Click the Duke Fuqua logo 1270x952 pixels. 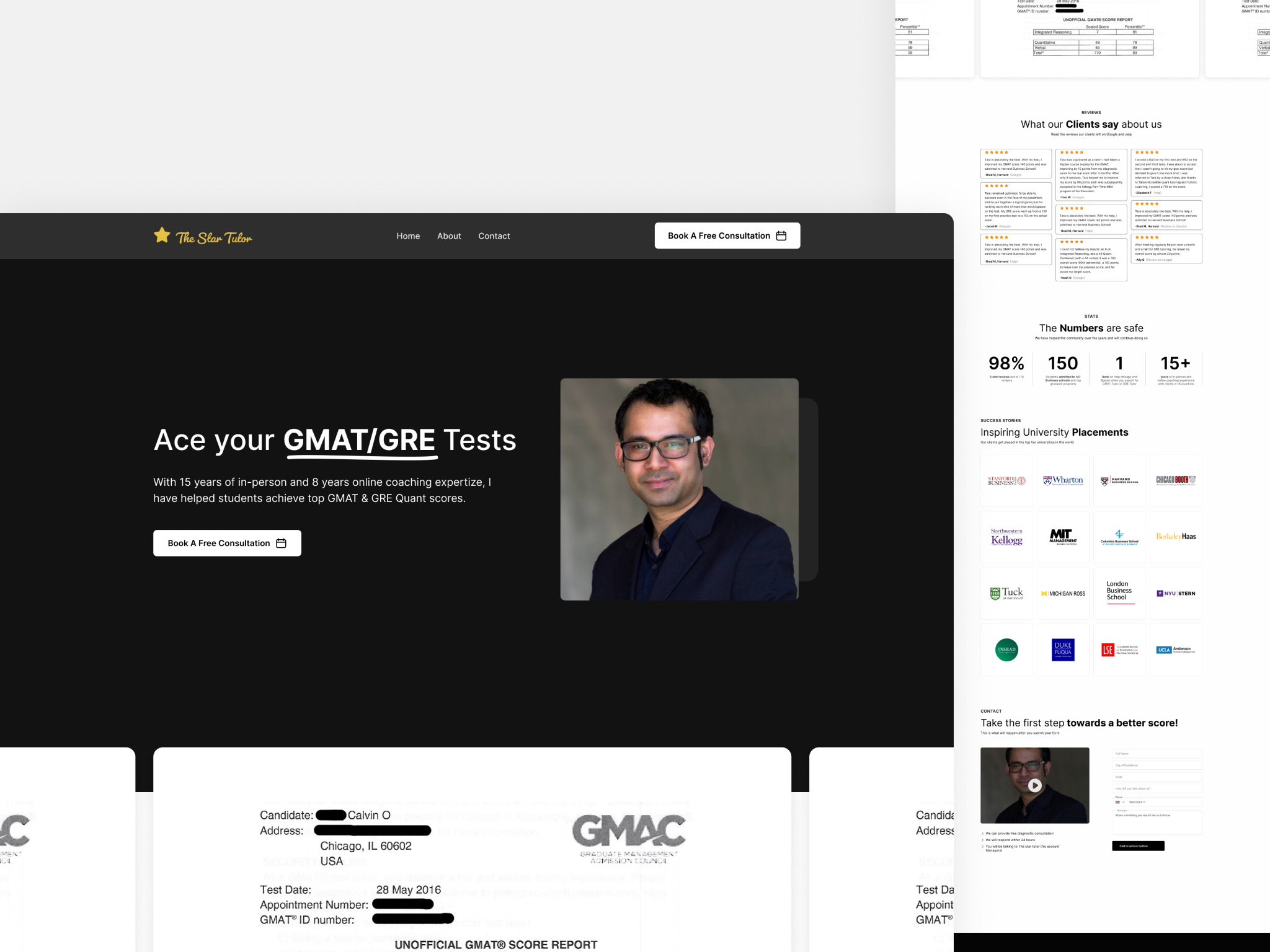(1063, 650)
